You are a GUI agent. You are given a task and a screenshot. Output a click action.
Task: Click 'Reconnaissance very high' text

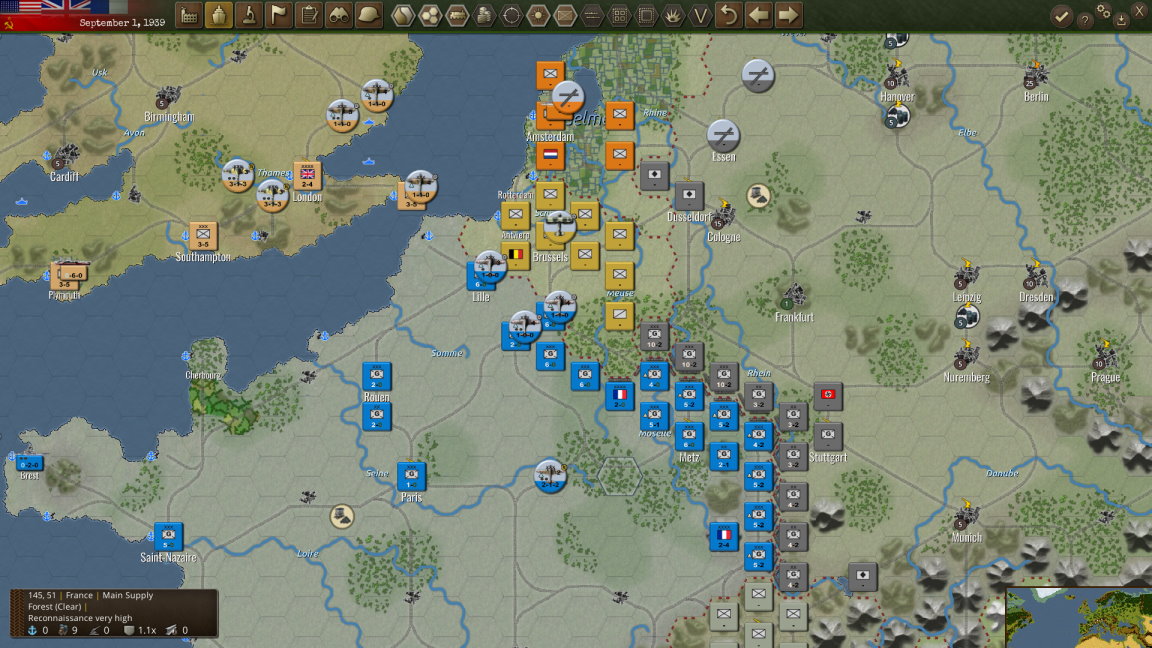click(80, 618)
